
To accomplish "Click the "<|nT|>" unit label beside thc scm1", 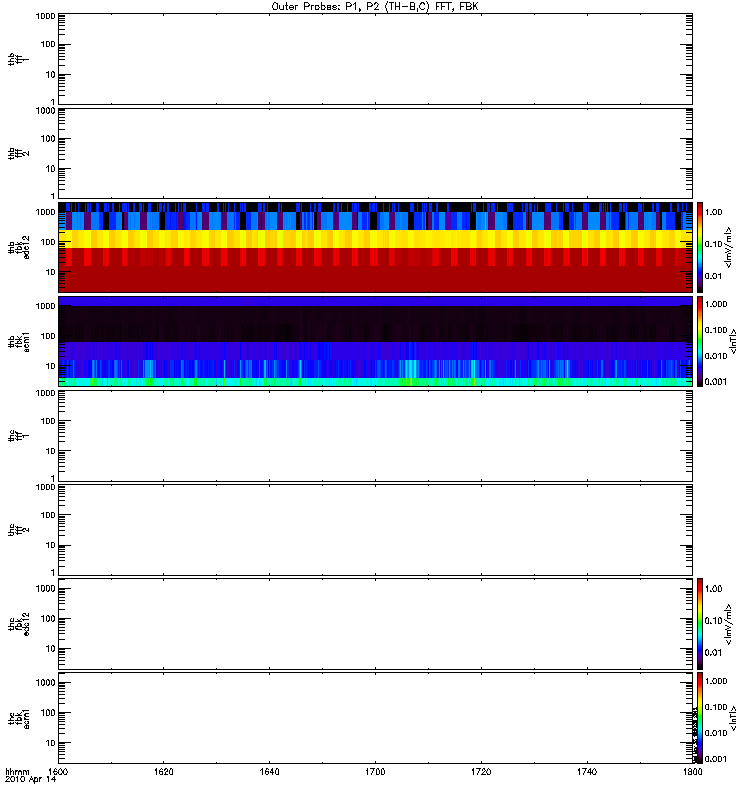I will [x=733, y=718].
